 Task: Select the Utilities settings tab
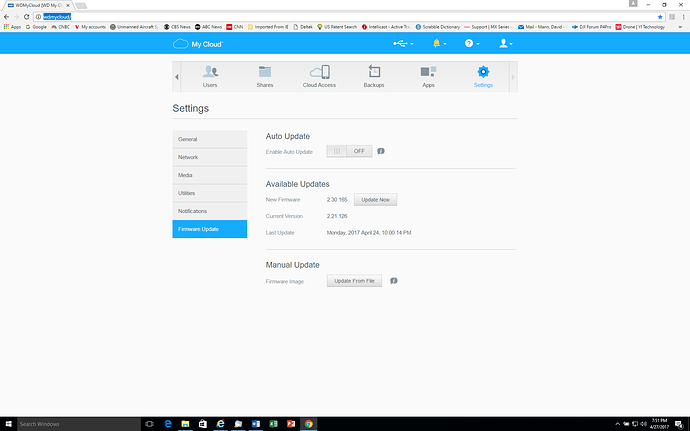(x=210, y=193)
